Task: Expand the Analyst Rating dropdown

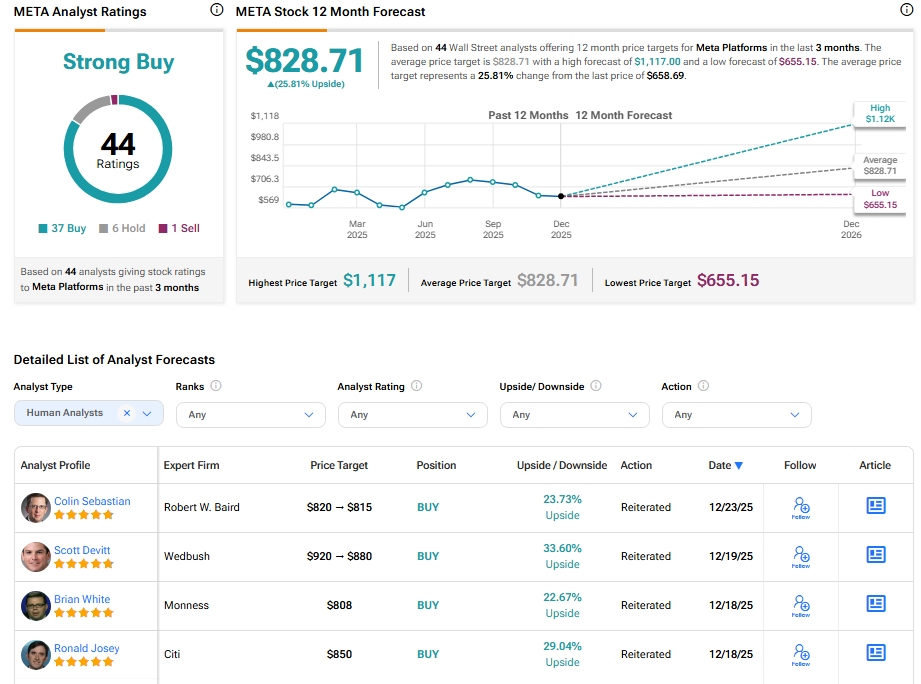Action: (412, 415)
